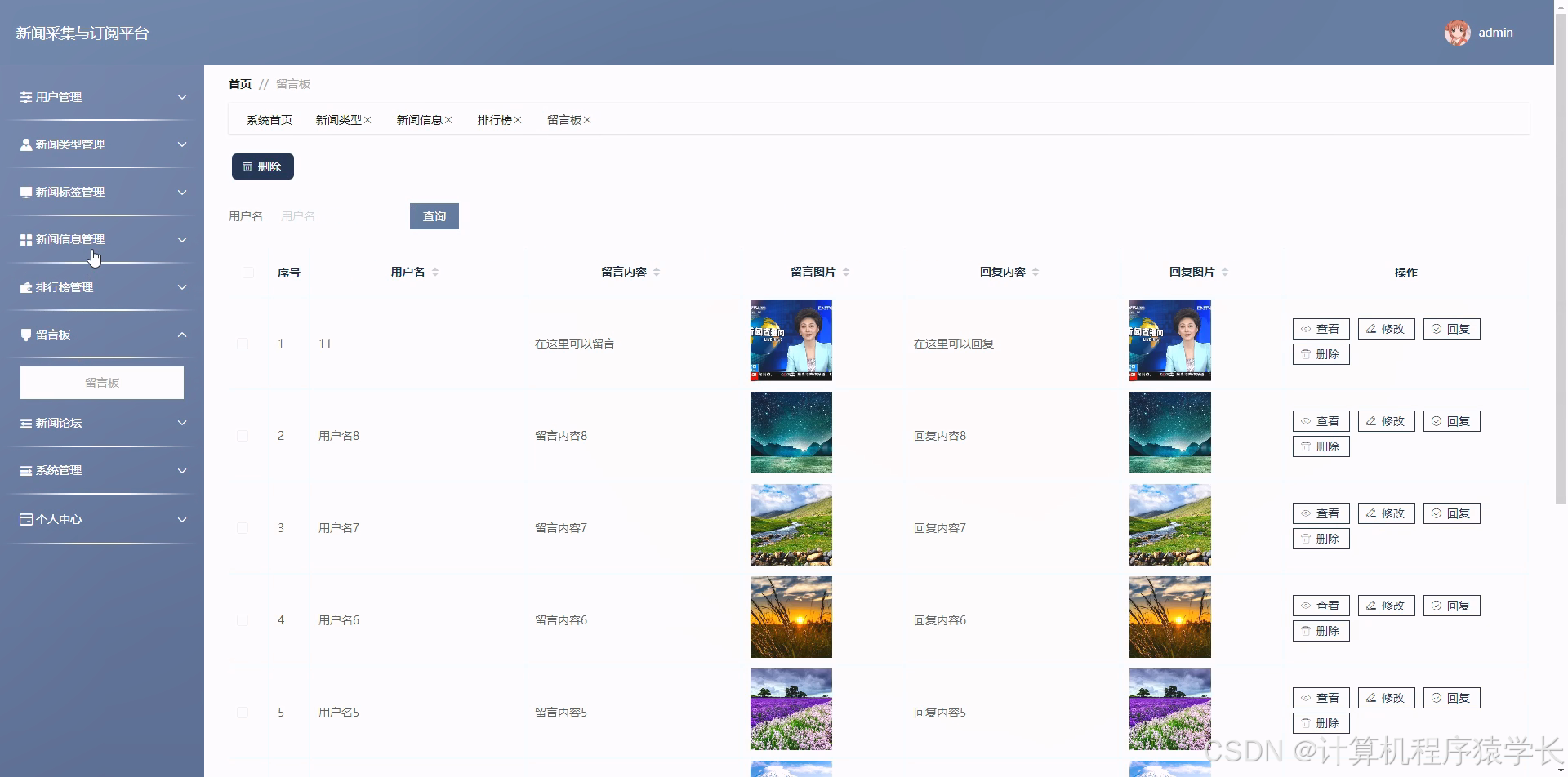Toggle the select-all header checkbox

click(248, 273)
